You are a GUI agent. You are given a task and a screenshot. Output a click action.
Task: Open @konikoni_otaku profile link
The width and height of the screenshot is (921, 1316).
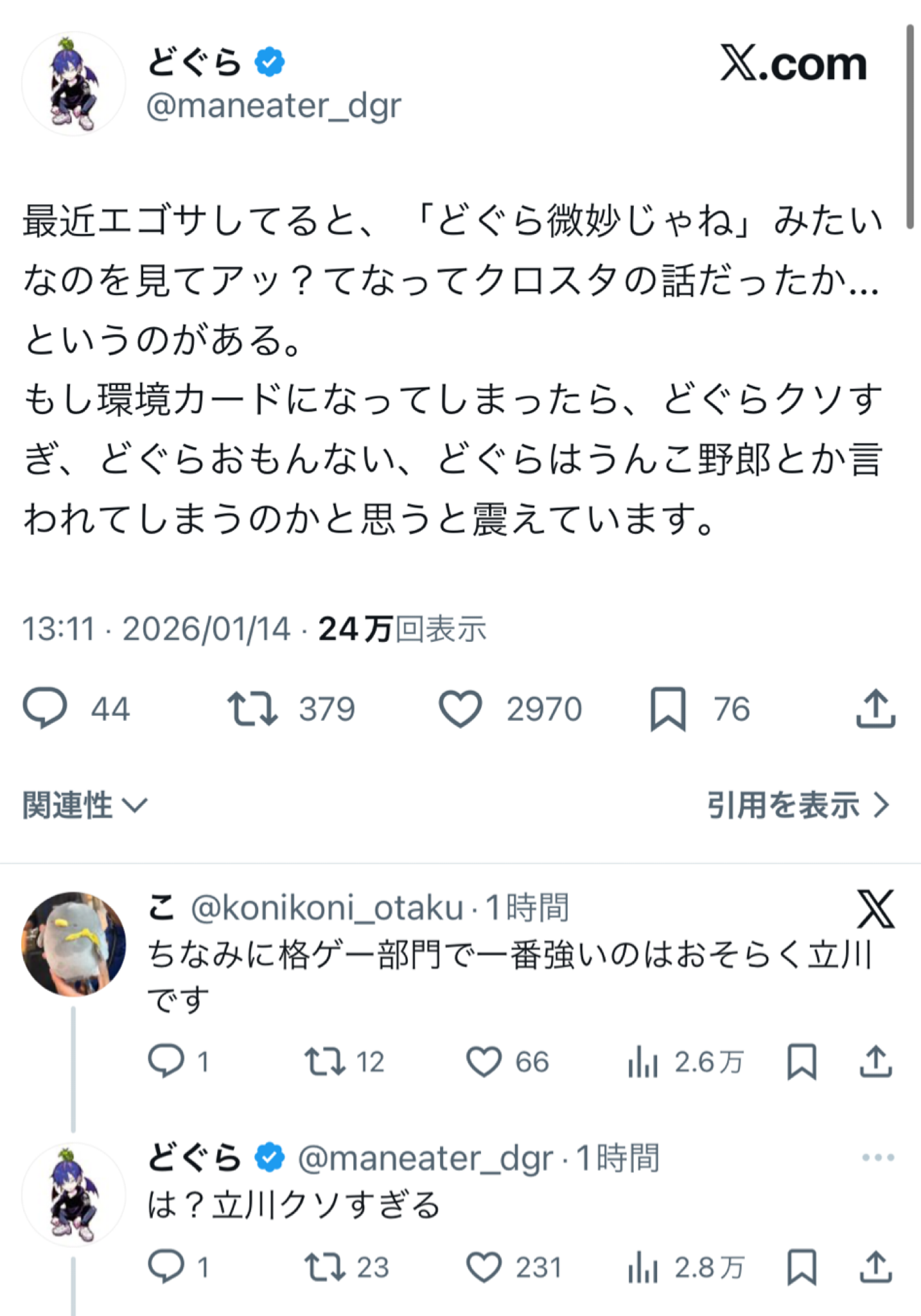pos(327,907)
